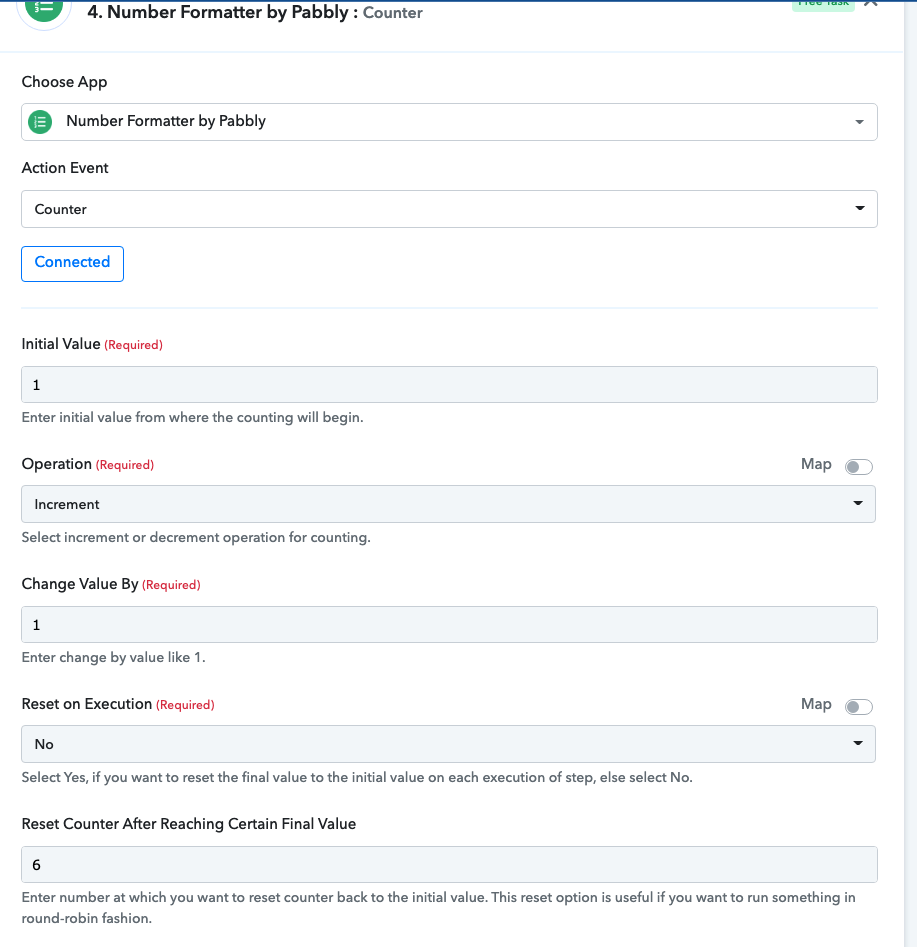The height and width of the screenshot is (947, 917).
Task: Click the Reset Counter final value field
Action: pyautogui.click(x=449, y=864)
